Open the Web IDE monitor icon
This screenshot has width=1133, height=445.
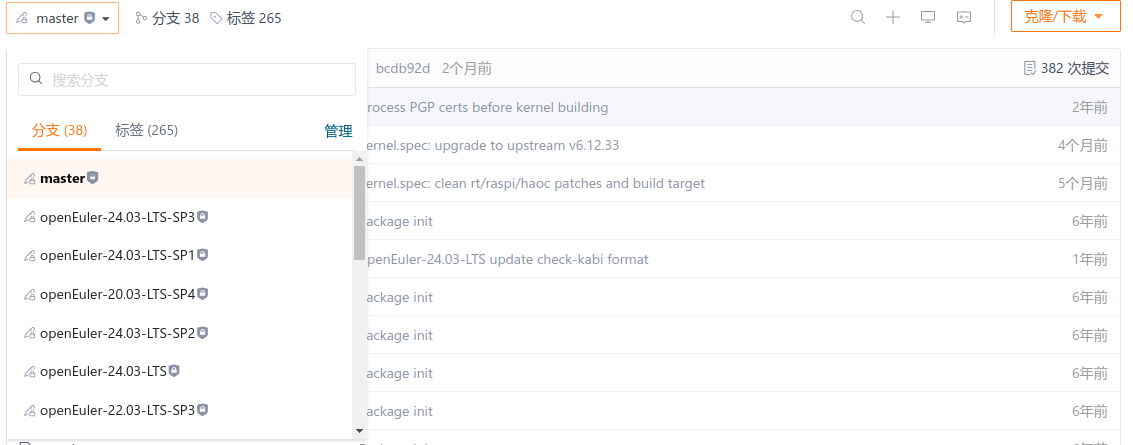pos(928,17)
